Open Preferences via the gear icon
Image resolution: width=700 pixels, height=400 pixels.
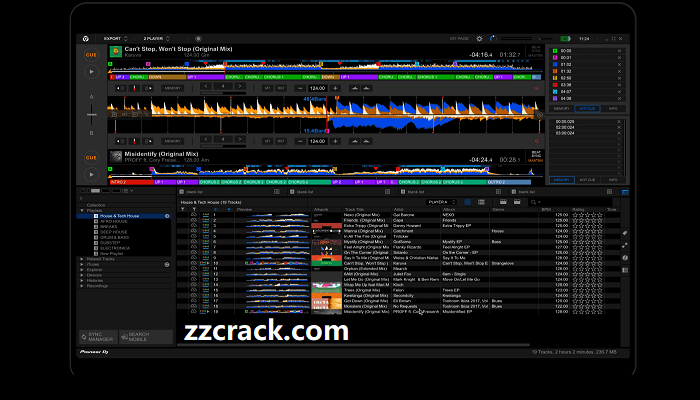(479, 39)
